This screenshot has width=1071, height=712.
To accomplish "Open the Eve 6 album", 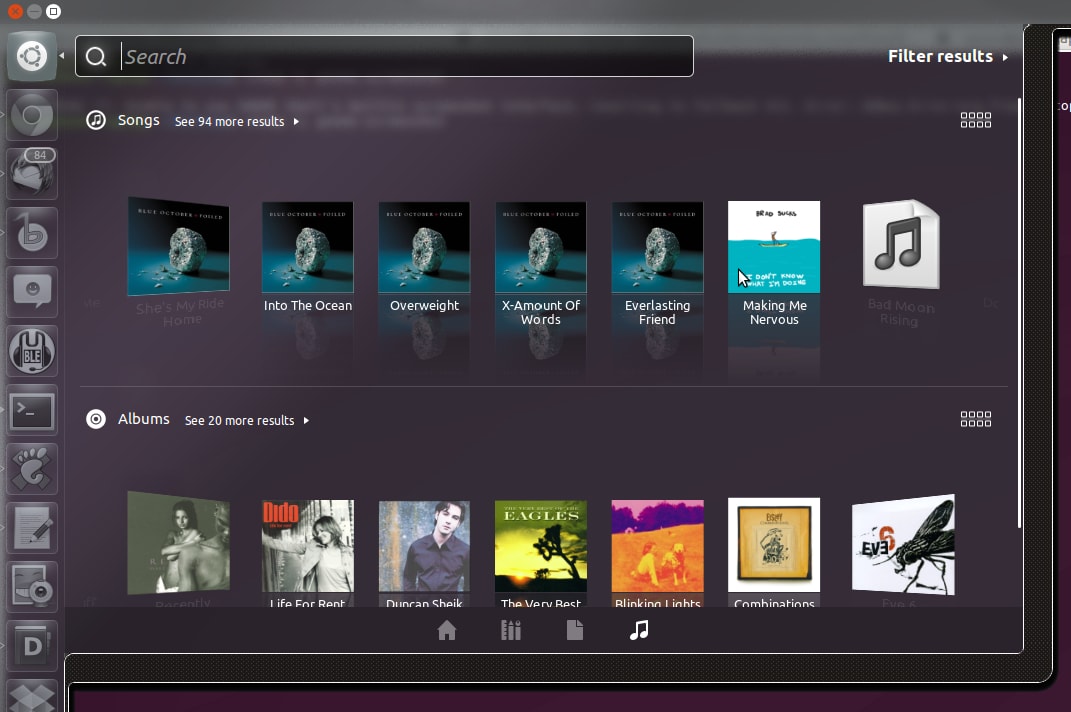I will (903, 550).
